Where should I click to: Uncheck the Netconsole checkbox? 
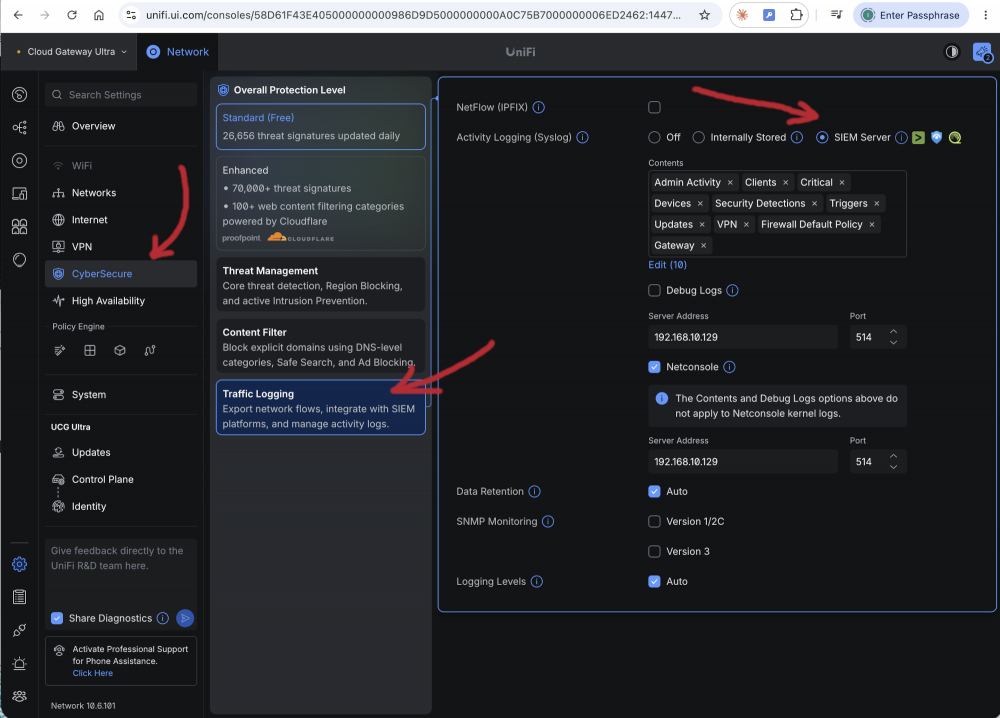654,367
